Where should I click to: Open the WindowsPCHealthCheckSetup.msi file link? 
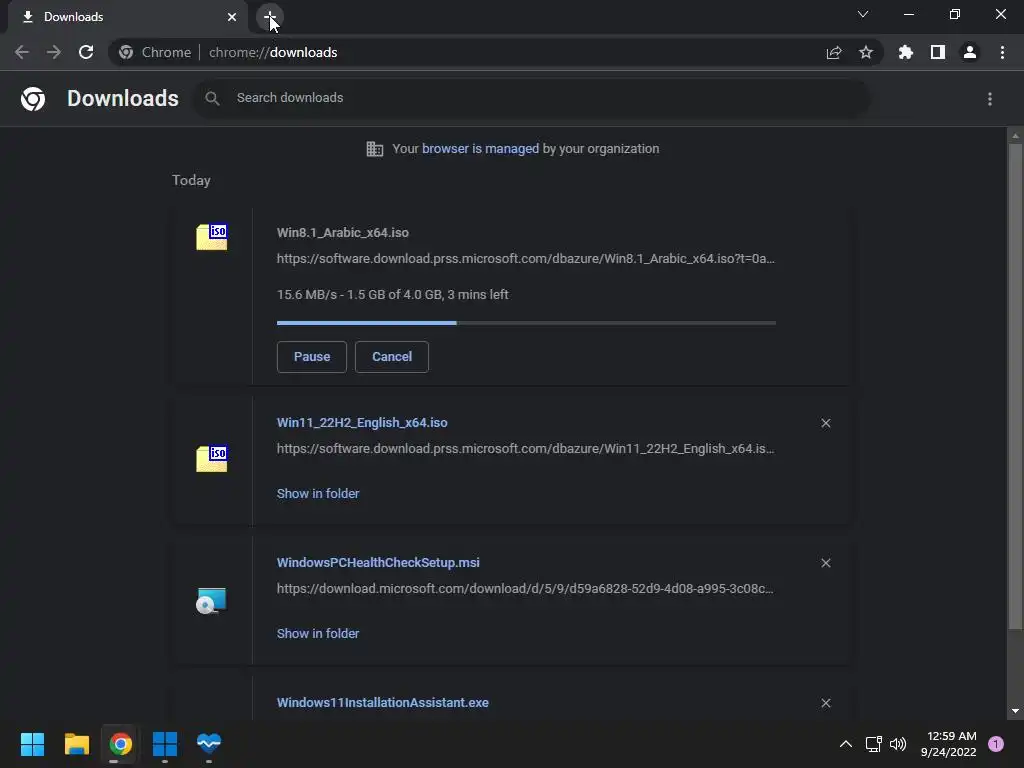378,562
